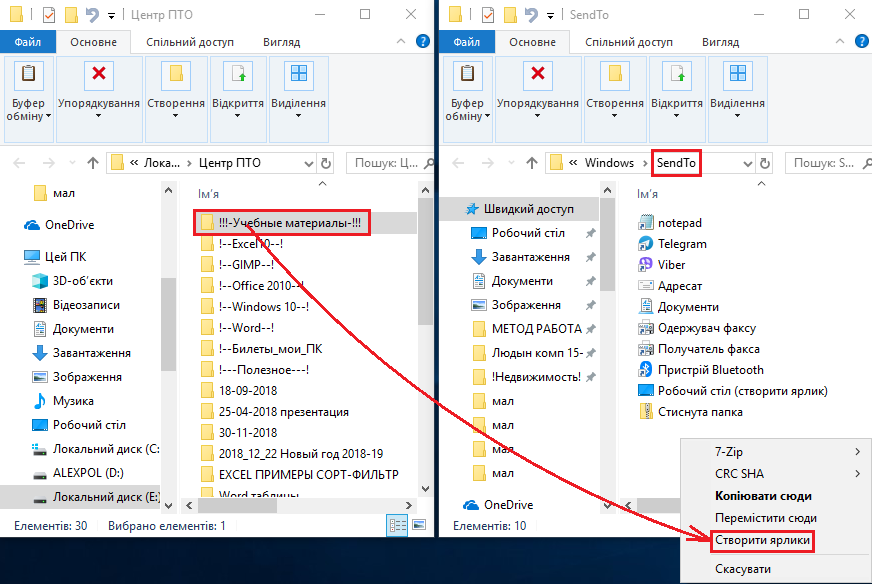Open Файл menu in SendTo window

point(467,42)
